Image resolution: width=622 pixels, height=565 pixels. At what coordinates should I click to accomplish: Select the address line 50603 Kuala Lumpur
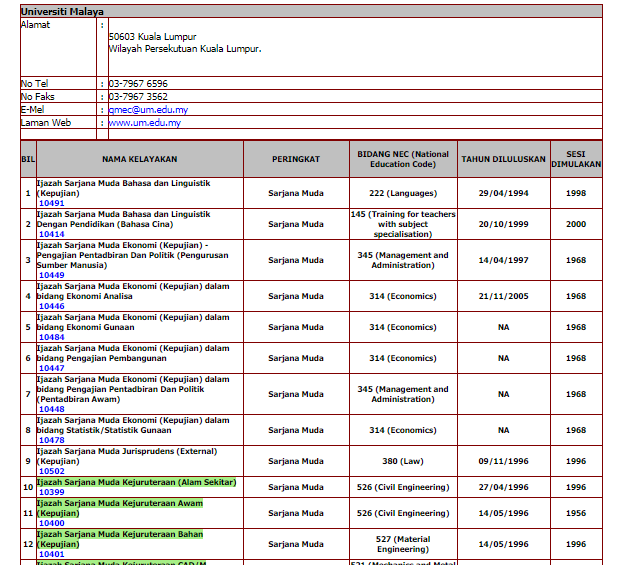click(x=152, y=37)
